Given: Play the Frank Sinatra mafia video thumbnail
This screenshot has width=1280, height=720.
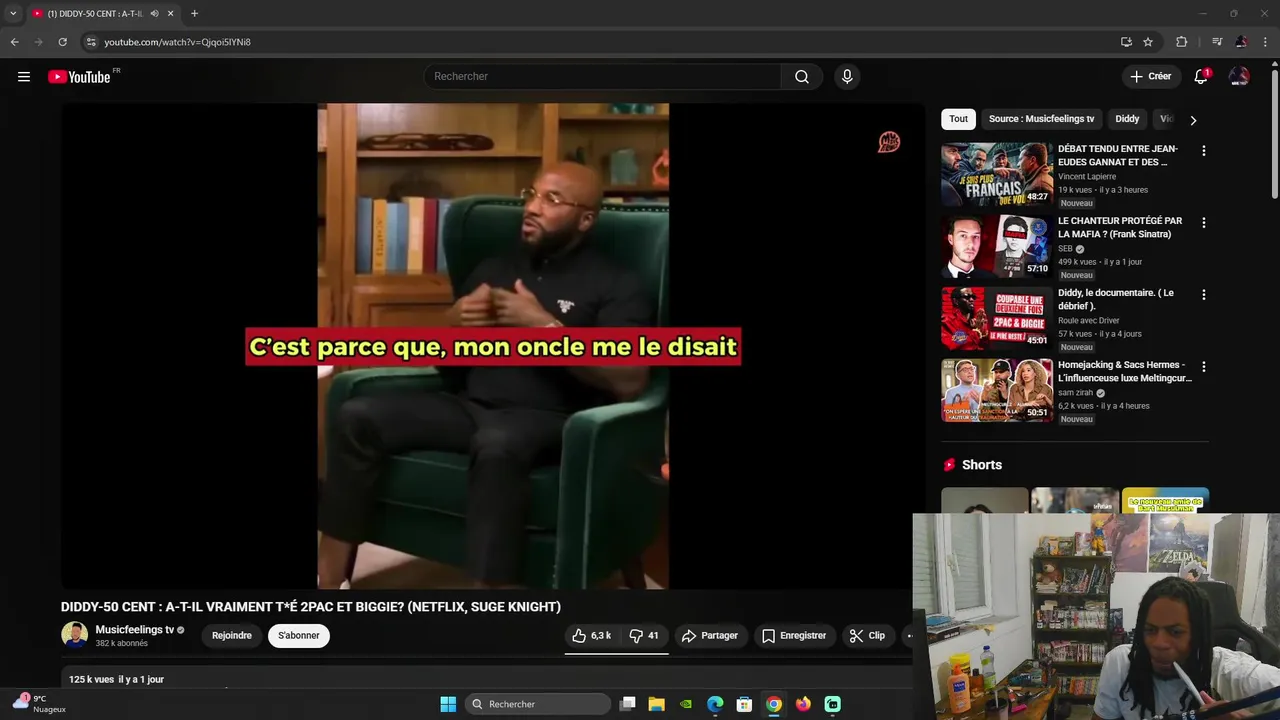Looking at the screenshot, I should [997, 246].
